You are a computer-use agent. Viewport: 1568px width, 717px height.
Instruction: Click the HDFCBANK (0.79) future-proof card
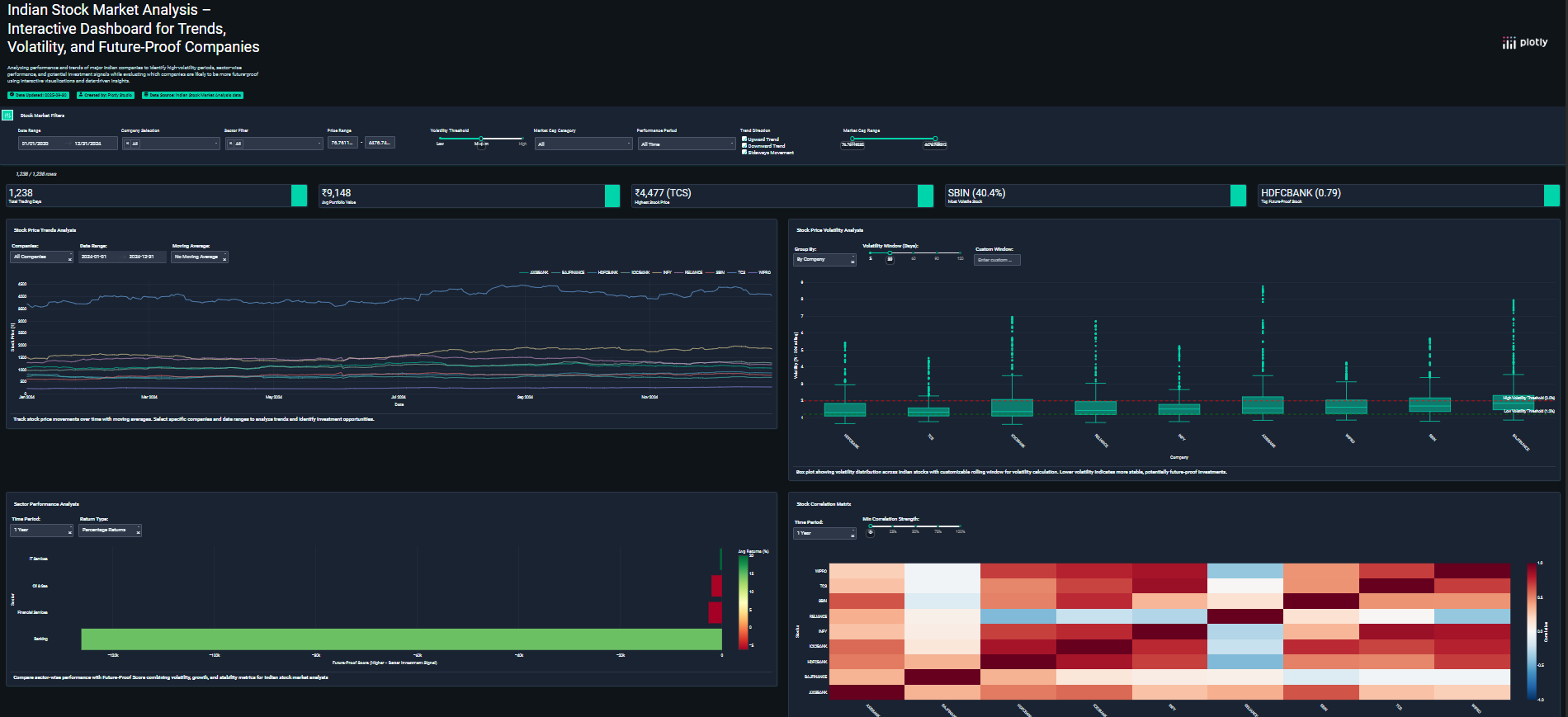tap(1410, 196)
